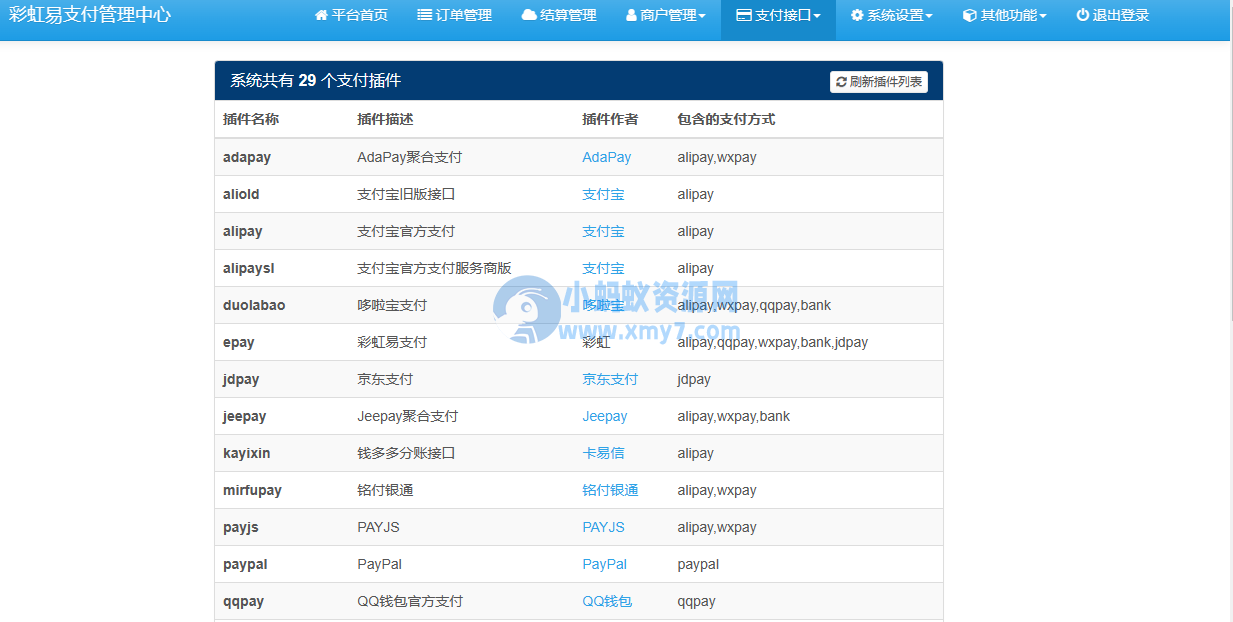Screen dimensions: 1233x622
Task: Open the 支付宝 author link in alipaysl row
Action: 603,268
